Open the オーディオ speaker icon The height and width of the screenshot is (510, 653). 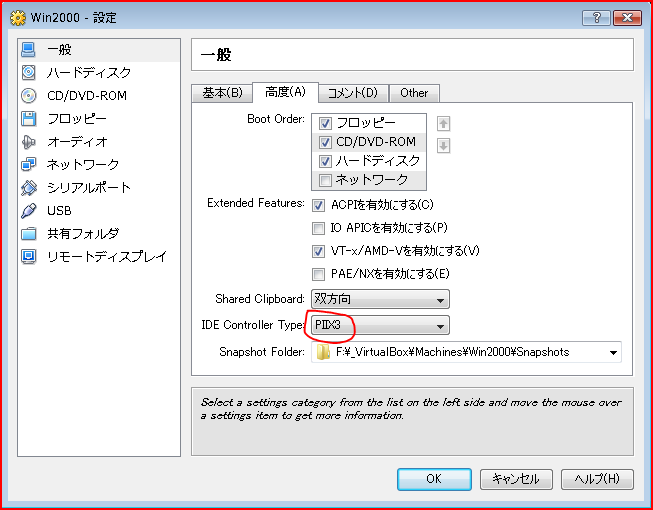coord(28,142)
